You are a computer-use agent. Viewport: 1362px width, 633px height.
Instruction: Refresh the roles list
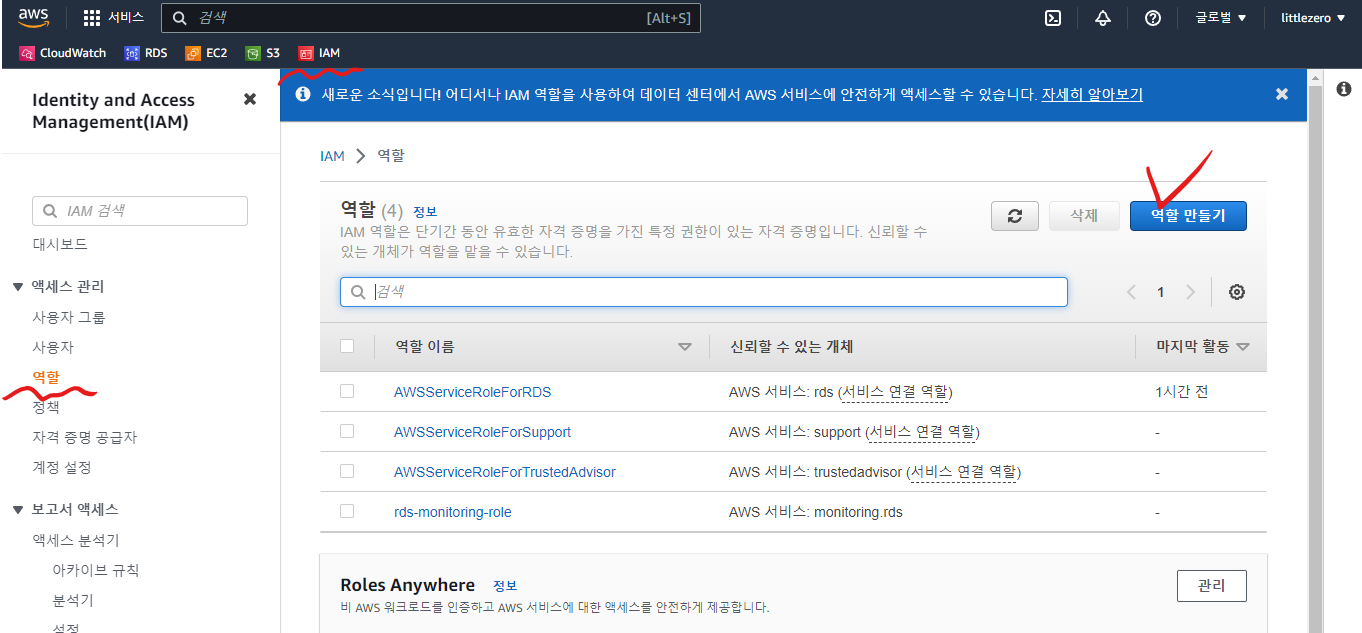pos(1015,216)
